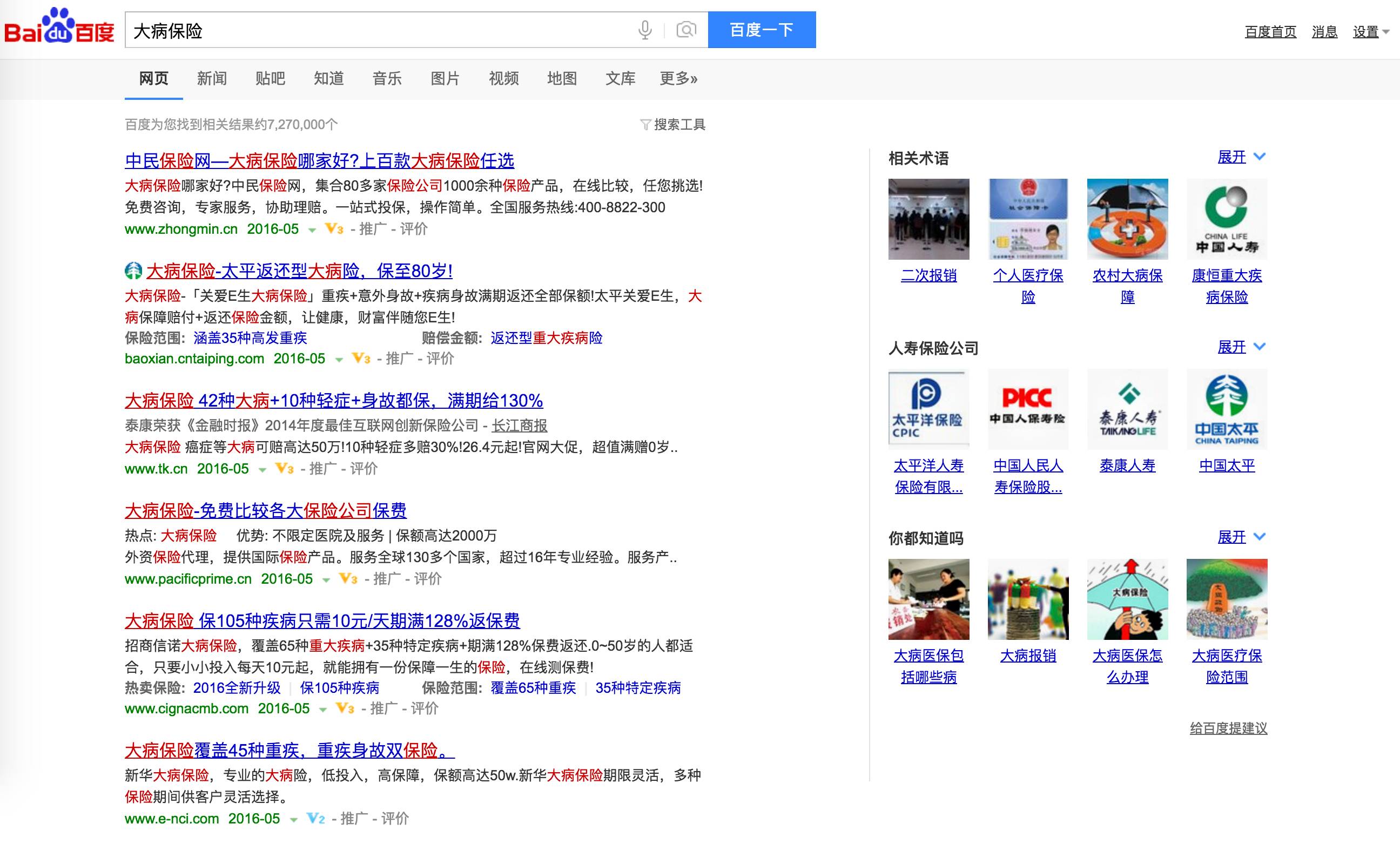
Task: Open the 个人医疗保险 social security card image
Action: pyautogui.click(x=1028, y=219)
